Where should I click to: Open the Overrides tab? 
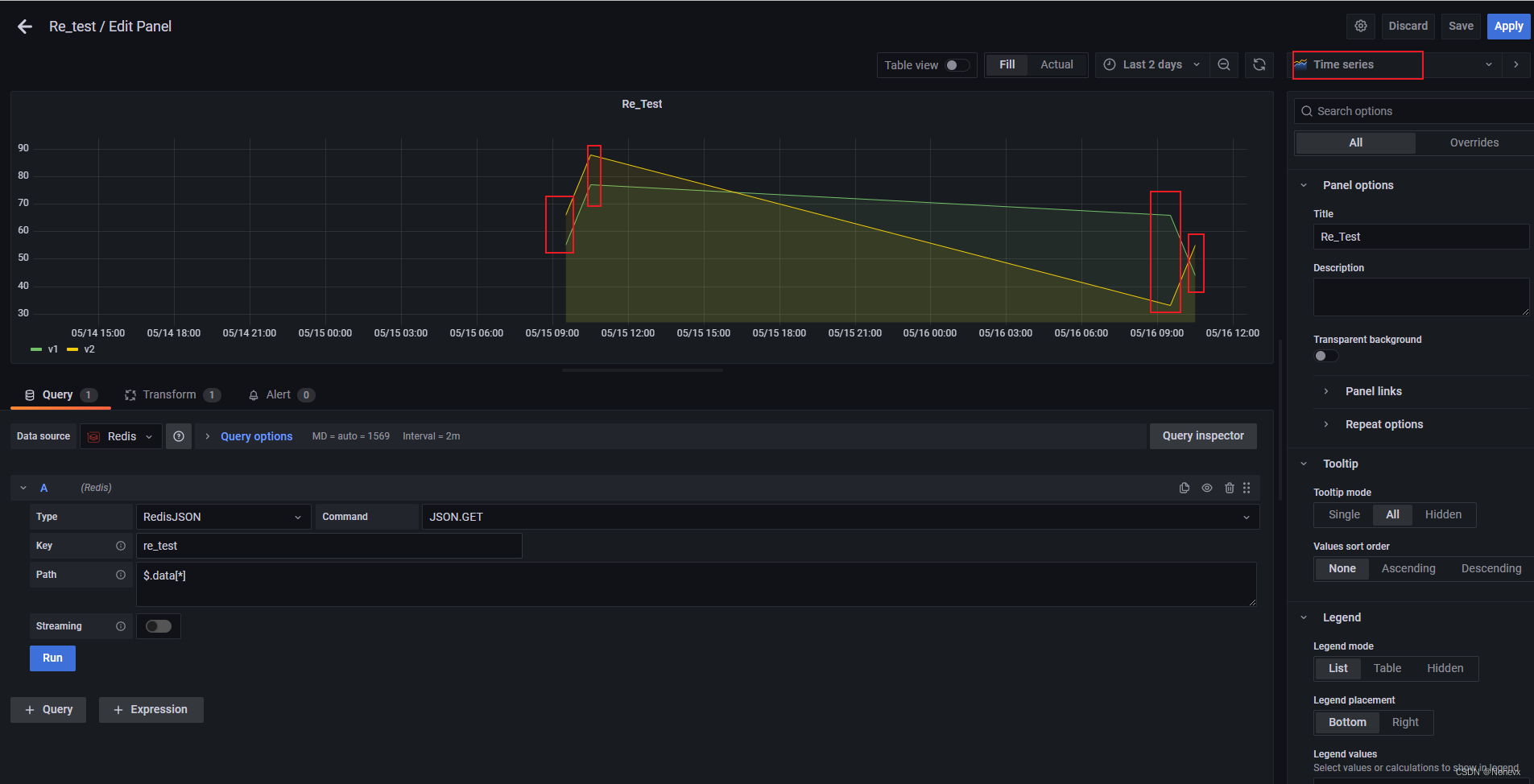(1474, 142)
